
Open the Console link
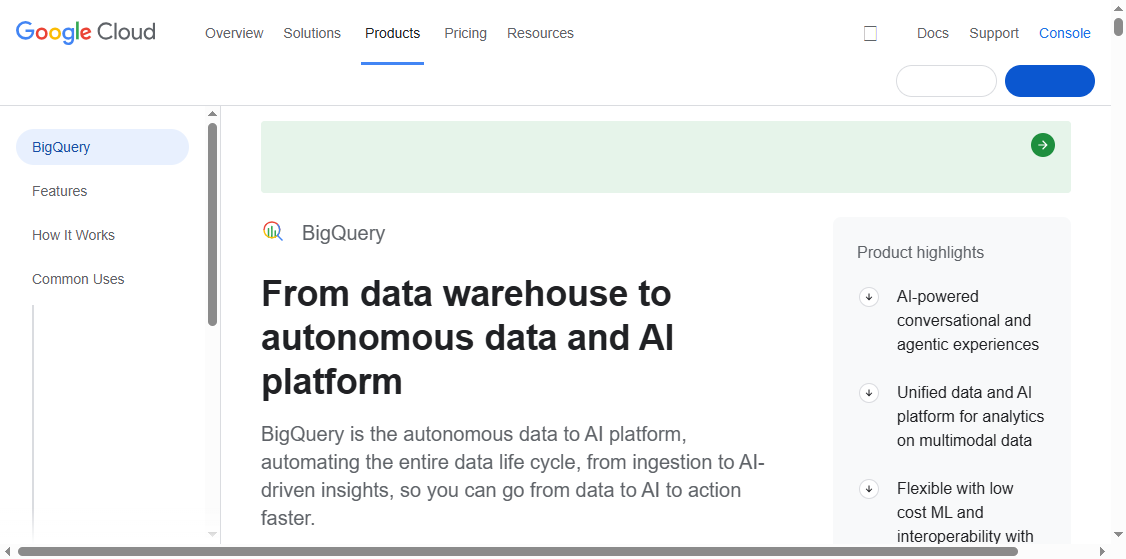(1065, 33)
